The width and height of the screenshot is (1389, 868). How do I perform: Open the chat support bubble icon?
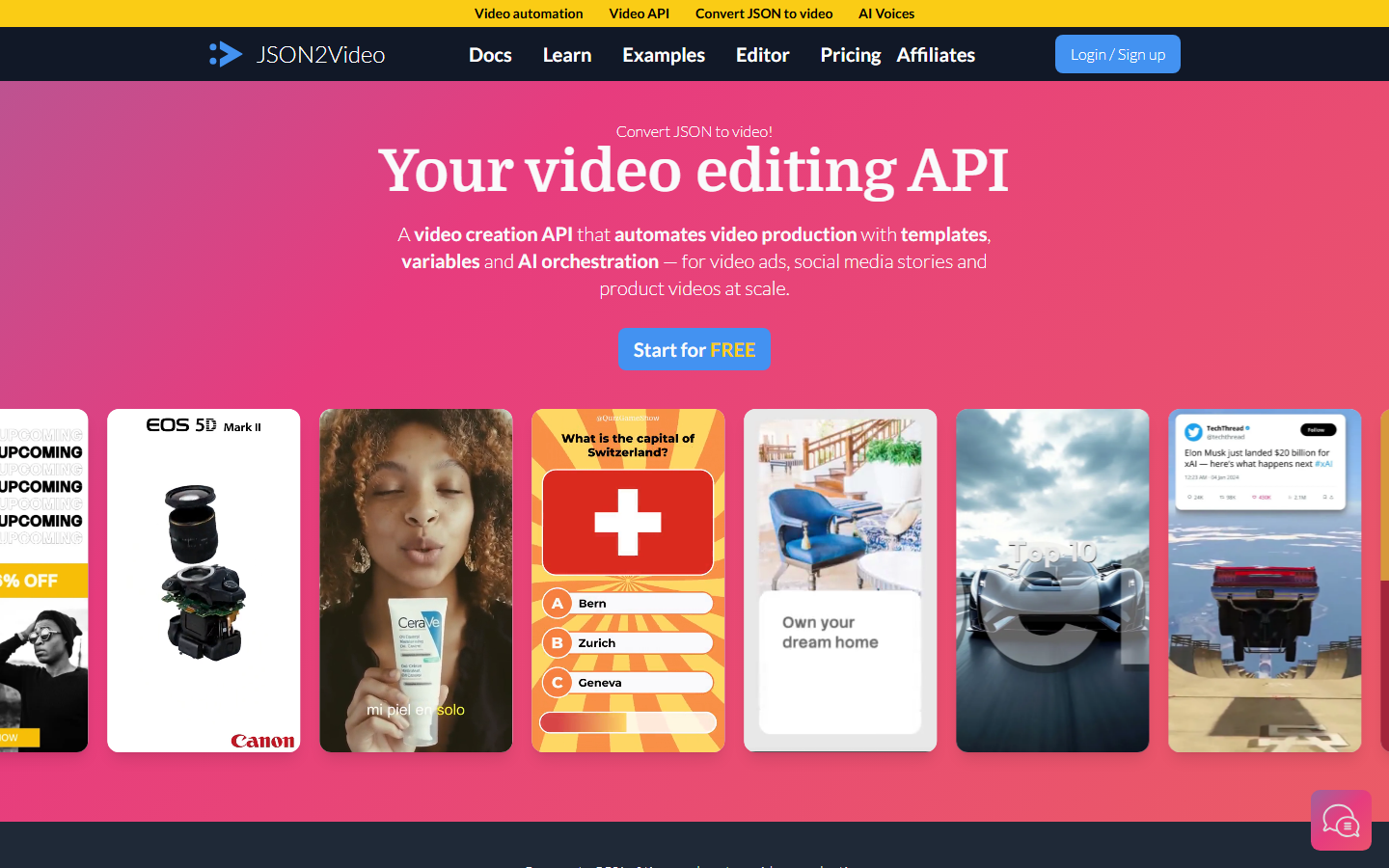tap(1341, 820)
